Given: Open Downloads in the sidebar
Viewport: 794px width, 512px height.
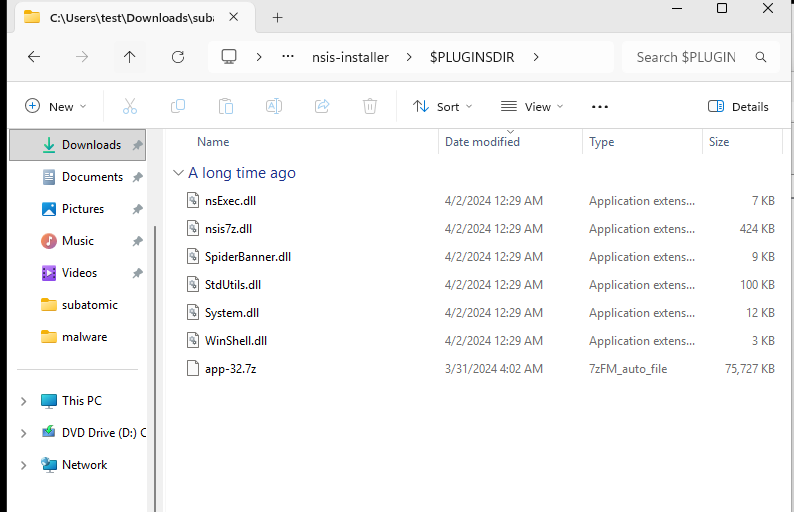Looking at the screenshot, I should pos(77,145).
